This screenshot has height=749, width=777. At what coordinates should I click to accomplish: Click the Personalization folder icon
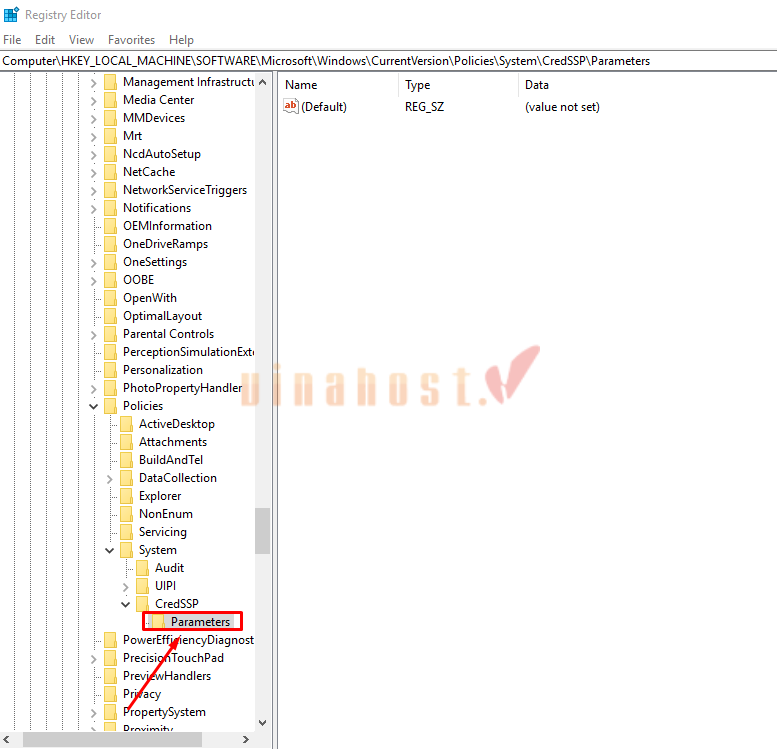coord(111,370)
